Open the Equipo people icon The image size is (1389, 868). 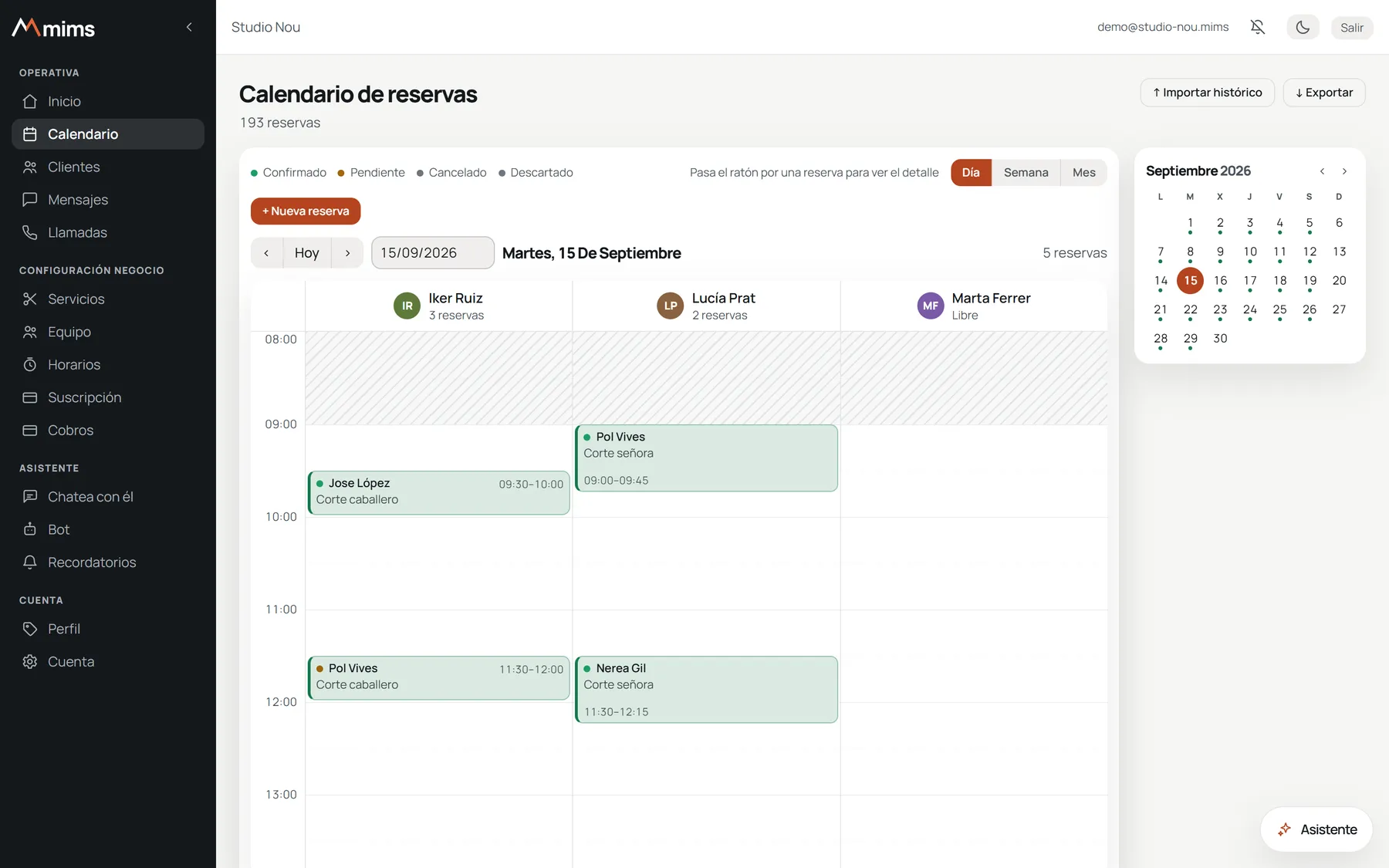30,332
